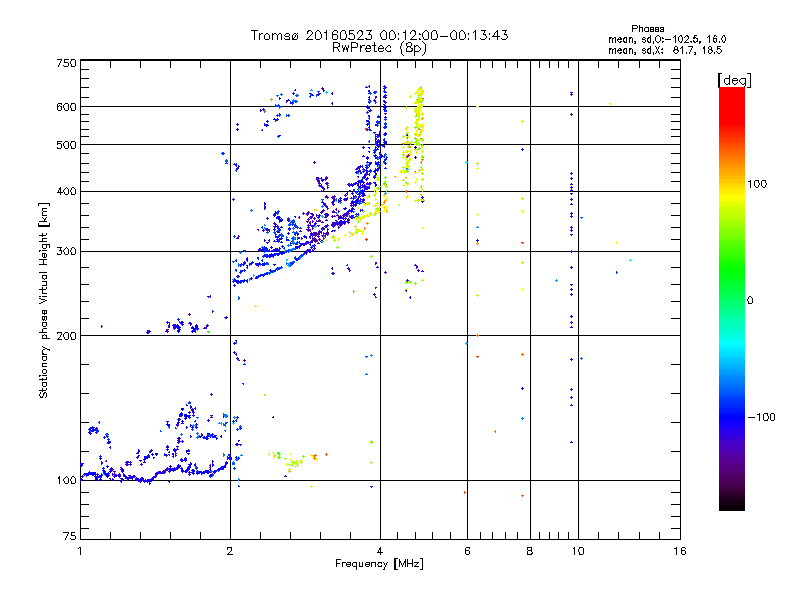Click the y-axis label '75'
Image resolution: width=800 pixels, height=600 pixels.
[70, 536]
